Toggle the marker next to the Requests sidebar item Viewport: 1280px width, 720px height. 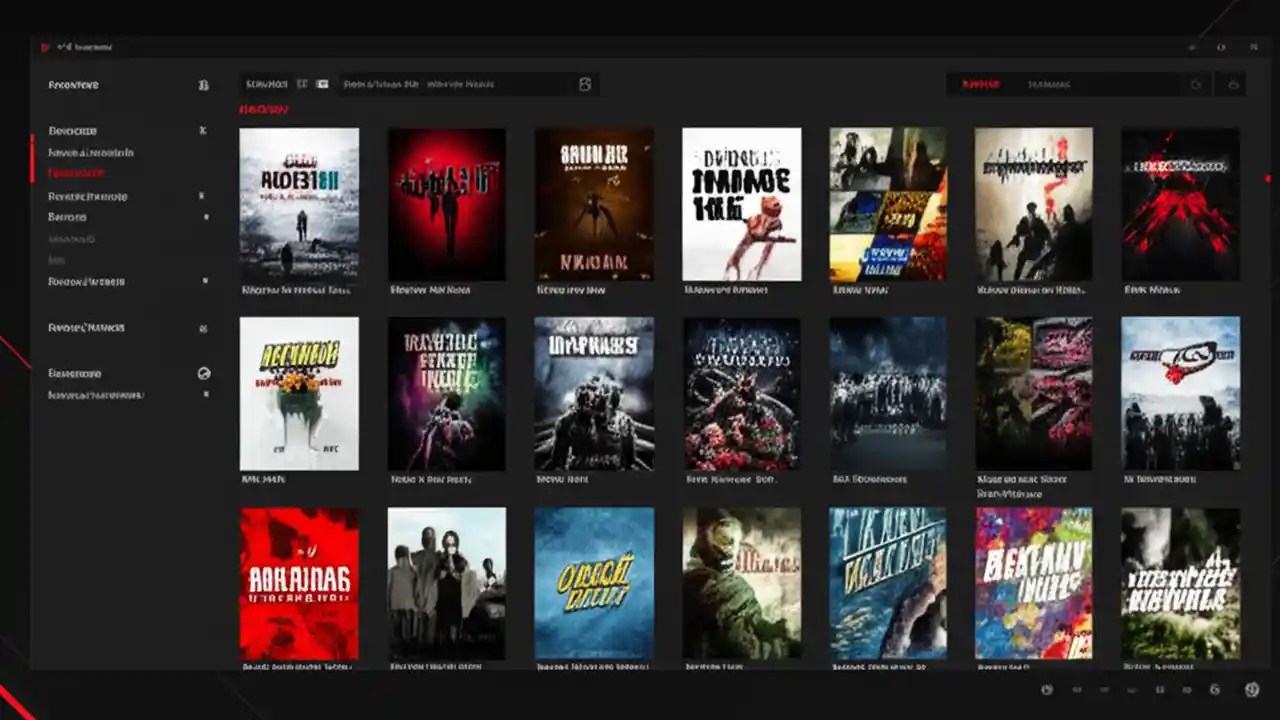(204, 196)
